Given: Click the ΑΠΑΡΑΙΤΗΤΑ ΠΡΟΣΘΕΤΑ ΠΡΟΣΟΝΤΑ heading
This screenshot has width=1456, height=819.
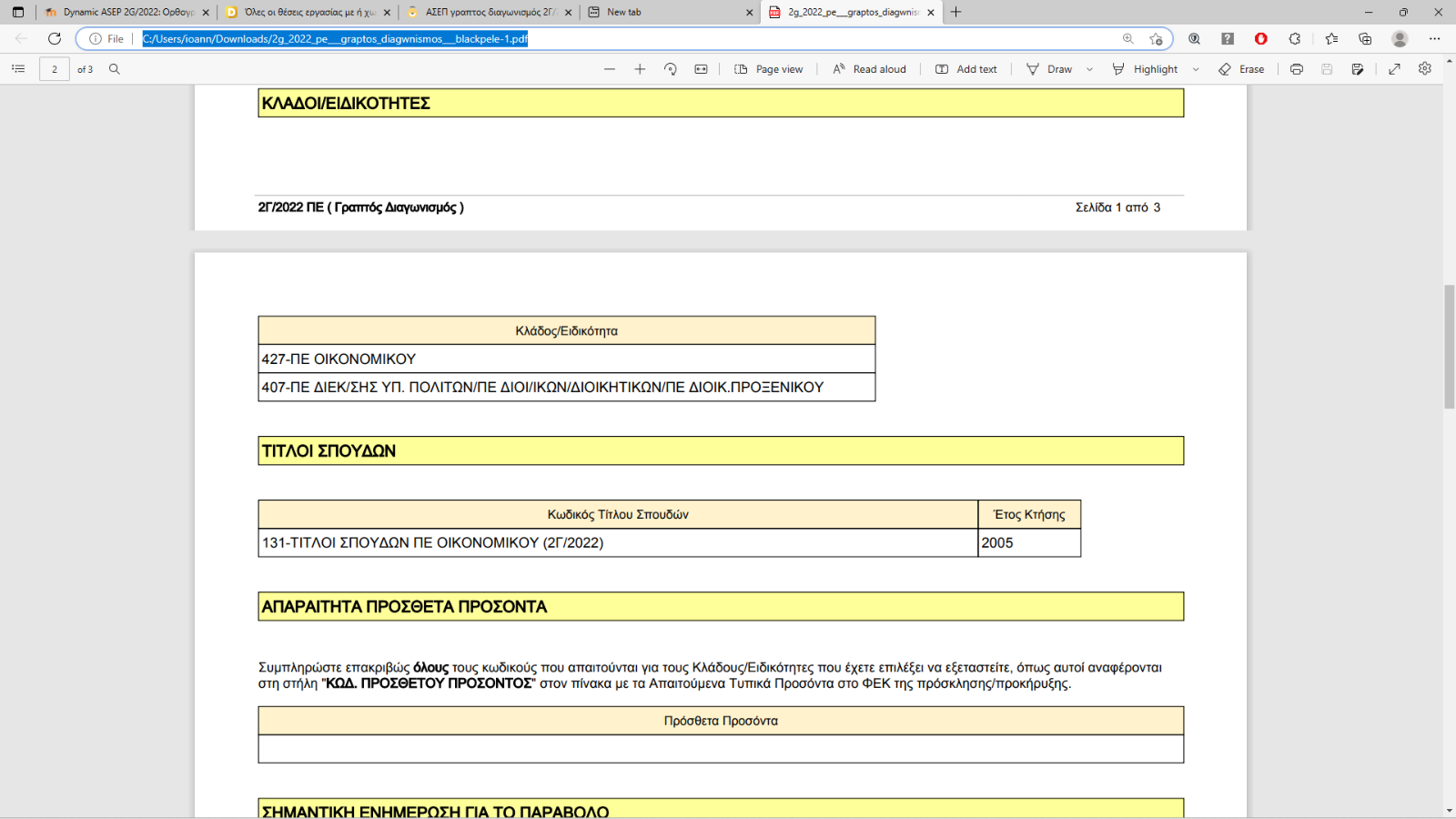Looking at the screenshot, I should 721,606.
